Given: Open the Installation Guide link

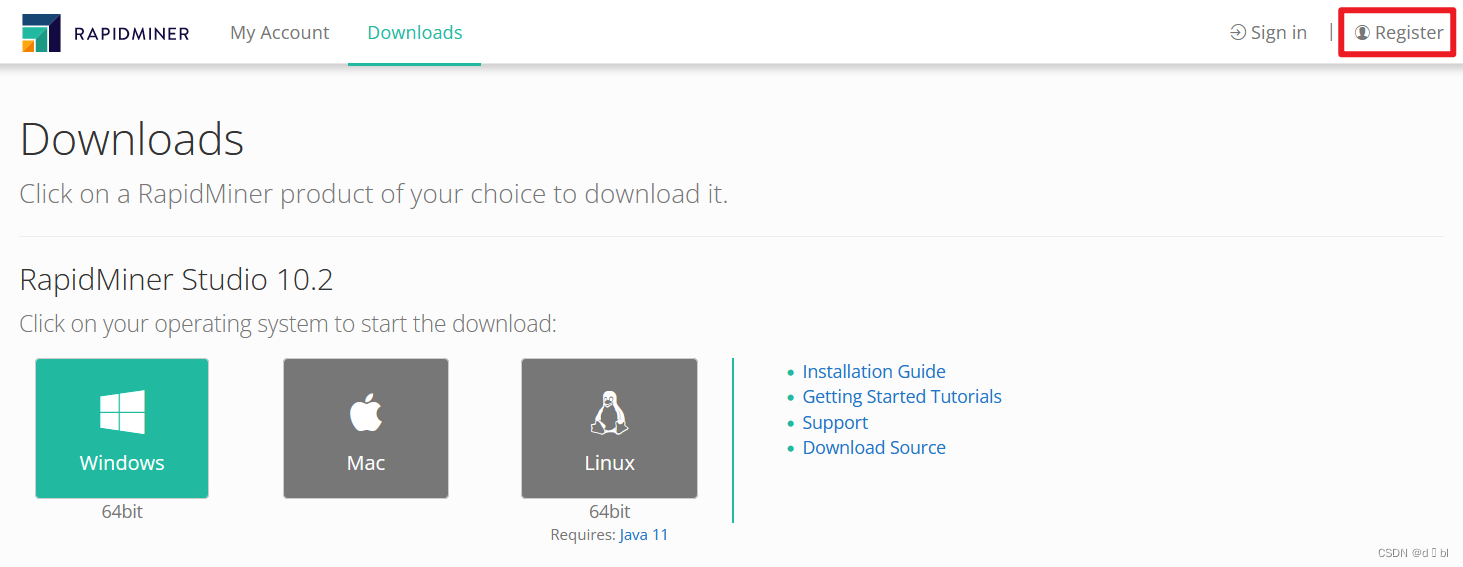Looking at the screenshot, I should click(874, 372).
